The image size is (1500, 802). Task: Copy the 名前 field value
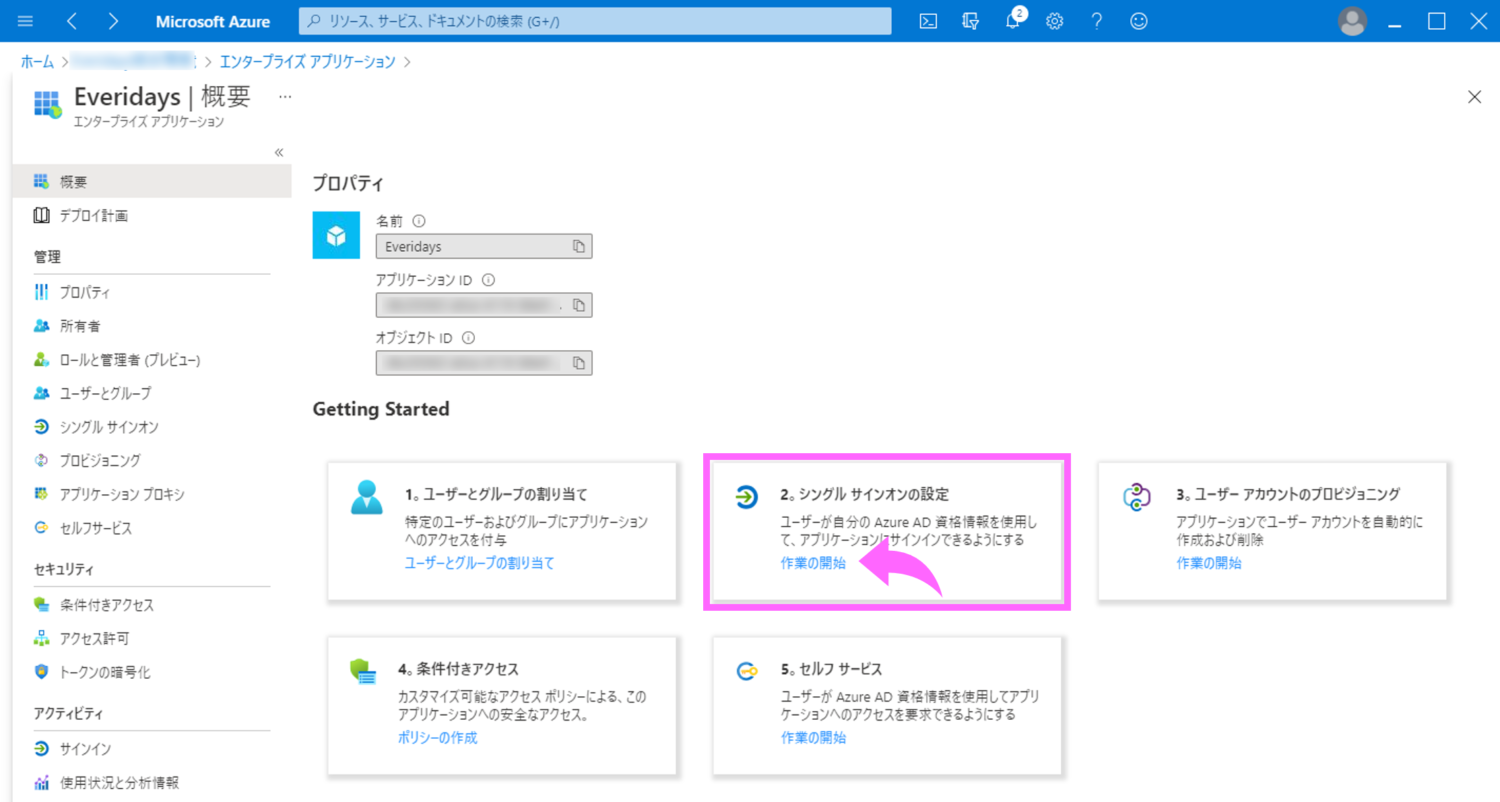(x=579, y=246)
